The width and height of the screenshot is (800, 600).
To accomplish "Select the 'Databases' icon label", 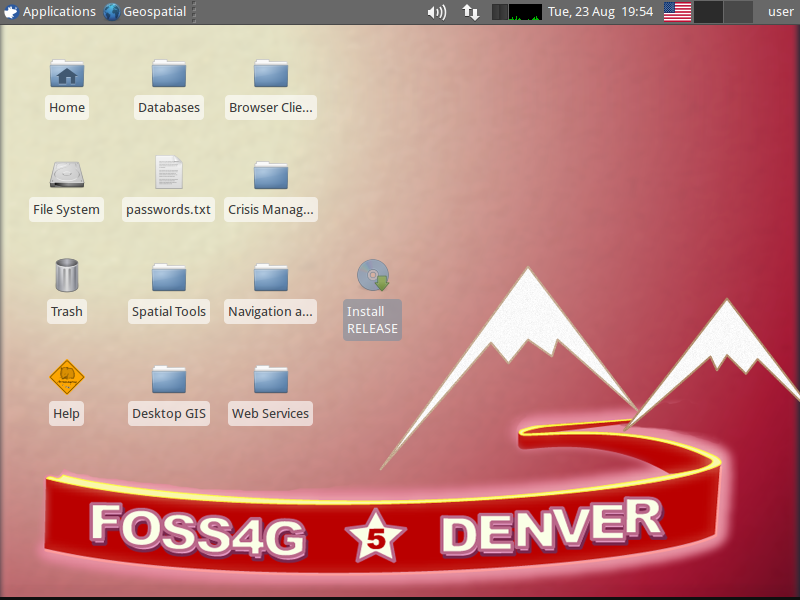I will click(169, 108).
